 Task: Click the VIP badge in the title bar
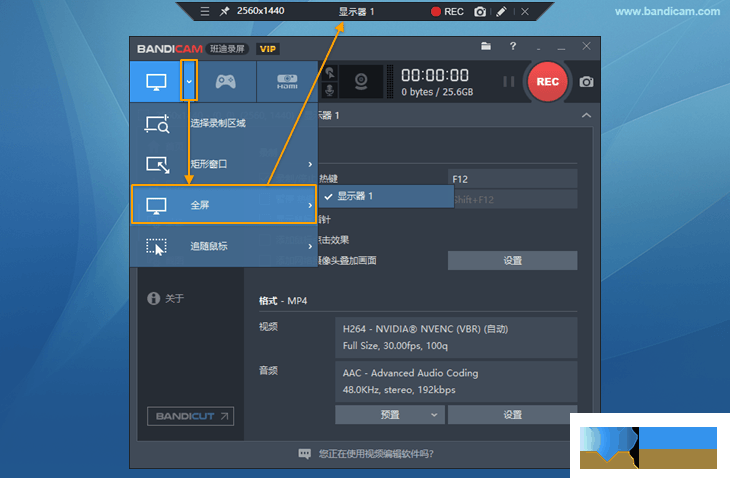[x=267, y=49]
